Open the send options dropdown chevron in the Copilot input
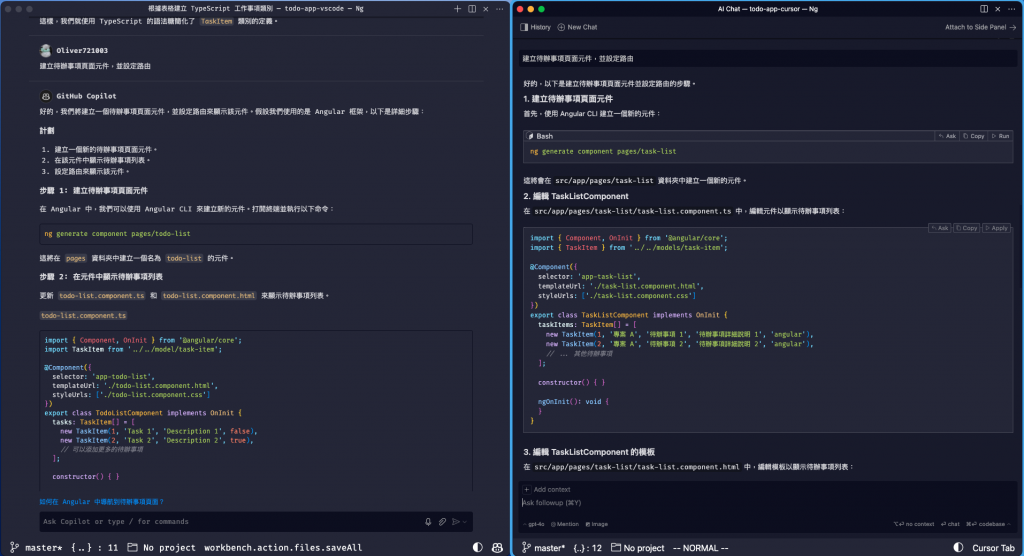Image resolution: width=1024 pixels, height=556 pixels. (x=465, y=521)
